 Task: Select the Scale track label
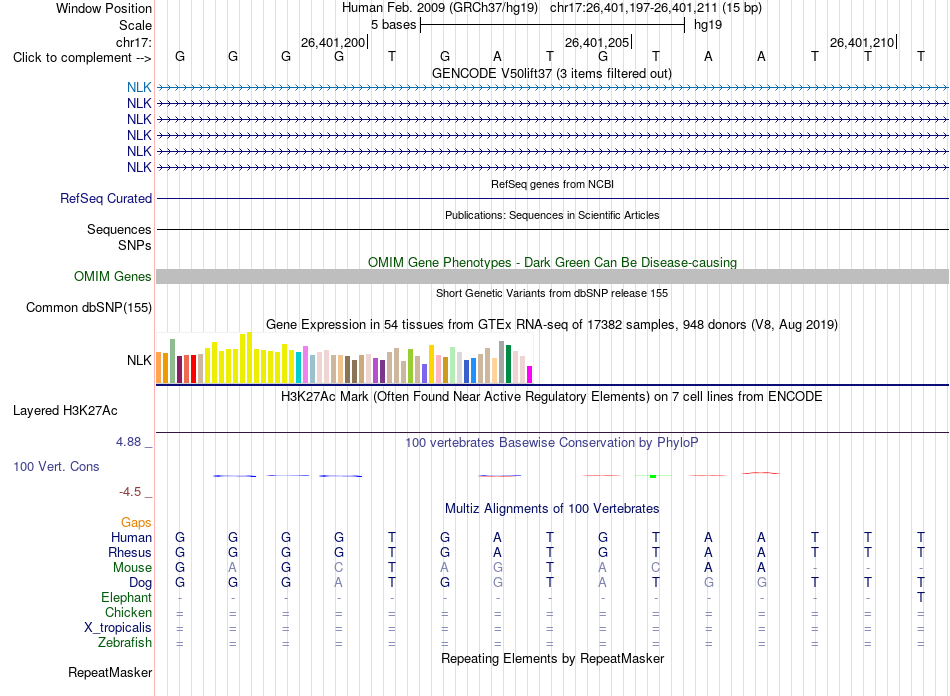coord(135,25)
